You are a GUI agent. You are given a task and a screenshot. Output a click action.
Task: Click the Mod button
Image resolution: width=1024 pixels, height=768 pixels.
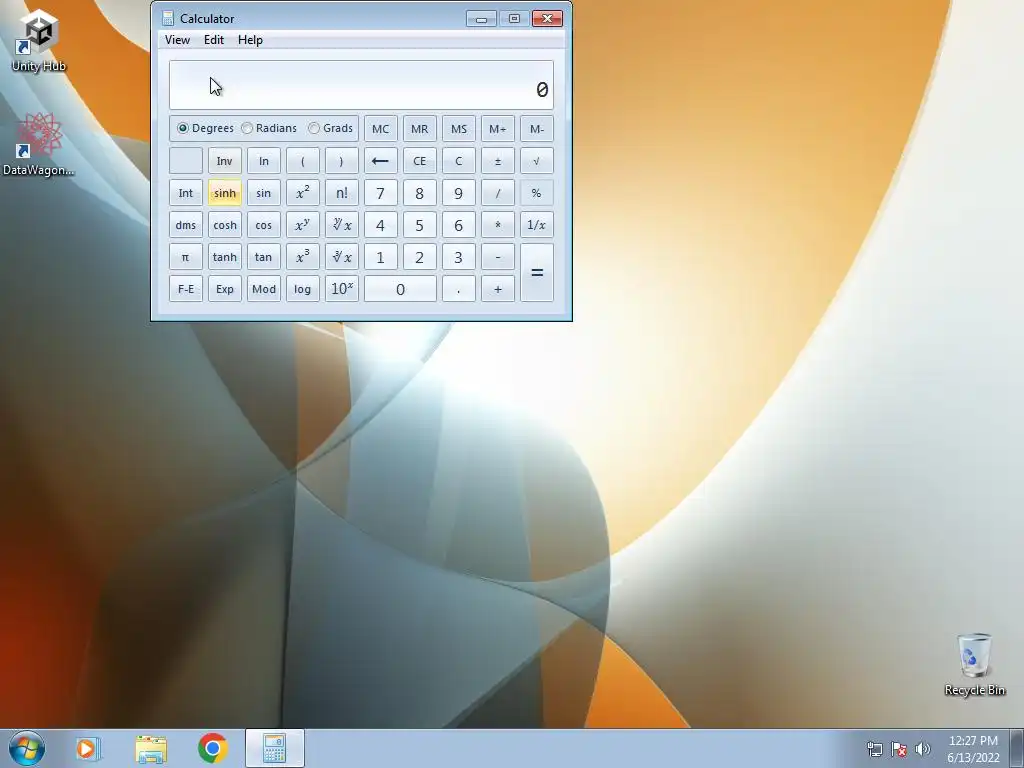tap(263, 289)
